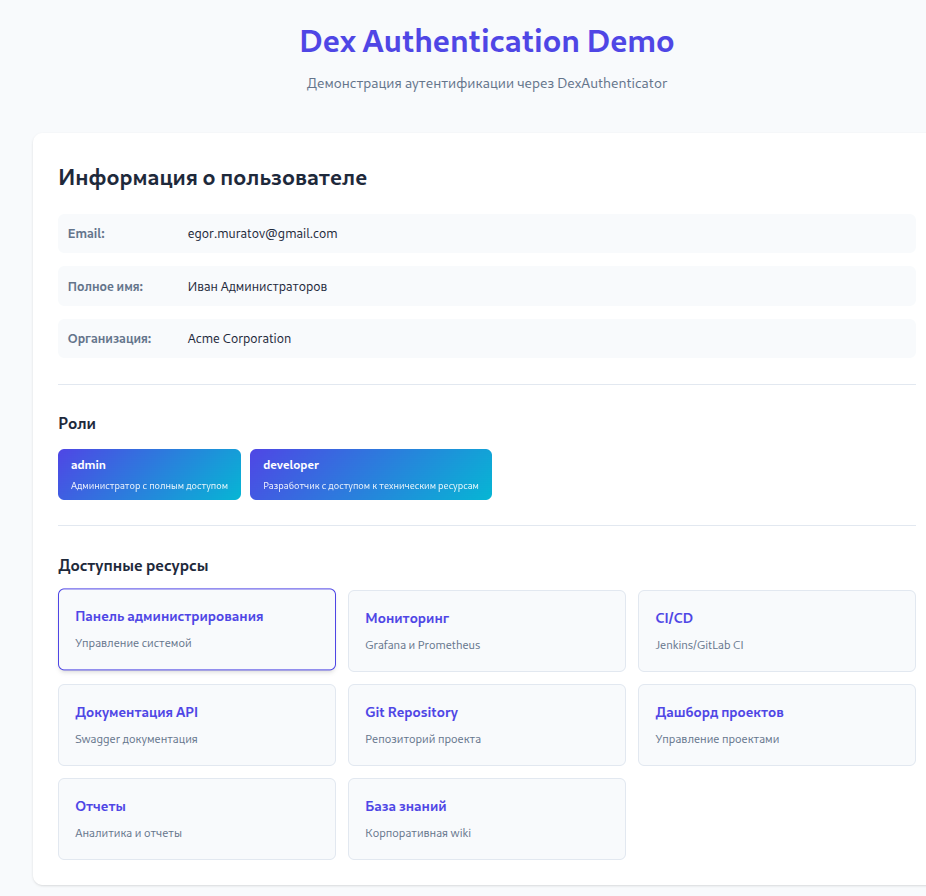Click the Acme Corporation organization value

[239, 339]
